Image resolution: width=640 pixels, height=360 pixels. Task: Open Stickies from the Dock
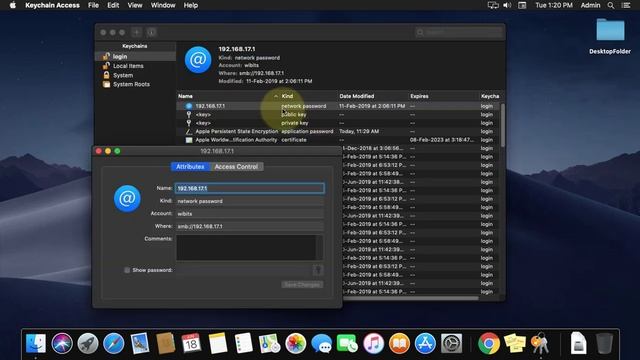pyautogui.click(x=515, y=343)
